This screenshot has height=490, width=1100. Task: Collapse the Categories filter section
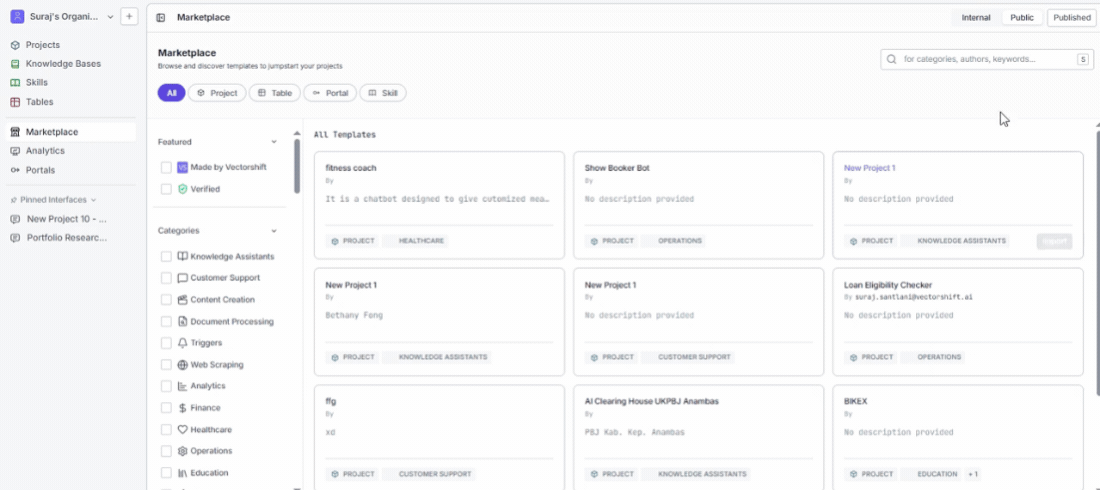274,231
